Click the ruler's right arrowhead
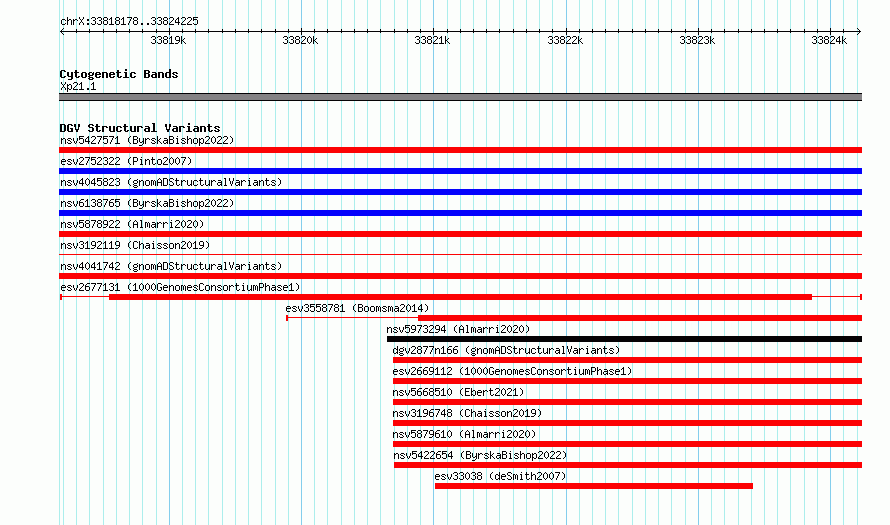 point(859,31)
